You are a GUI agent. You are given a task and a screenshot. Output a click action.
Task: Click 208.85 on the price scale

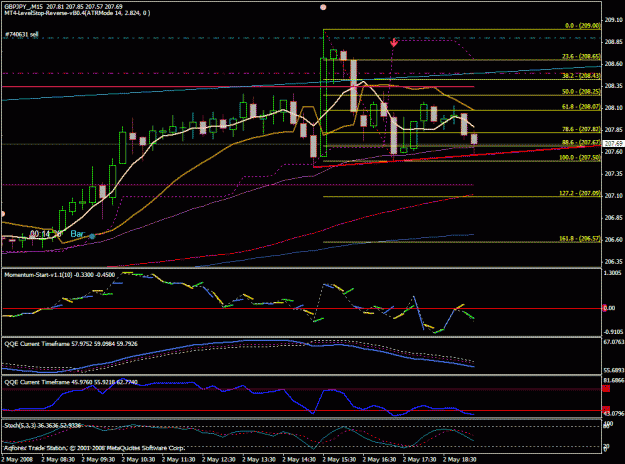point(614,42)
